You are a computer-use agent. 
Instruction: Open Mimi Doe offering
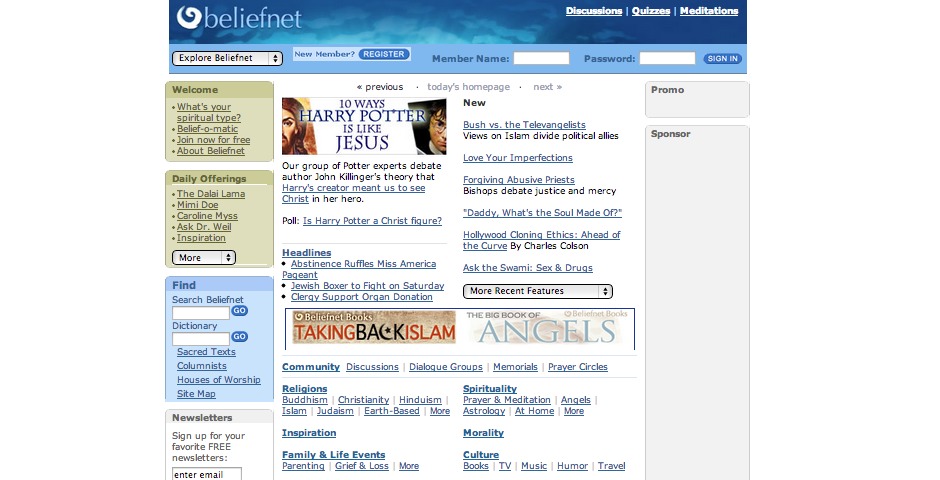pos(197,205)
